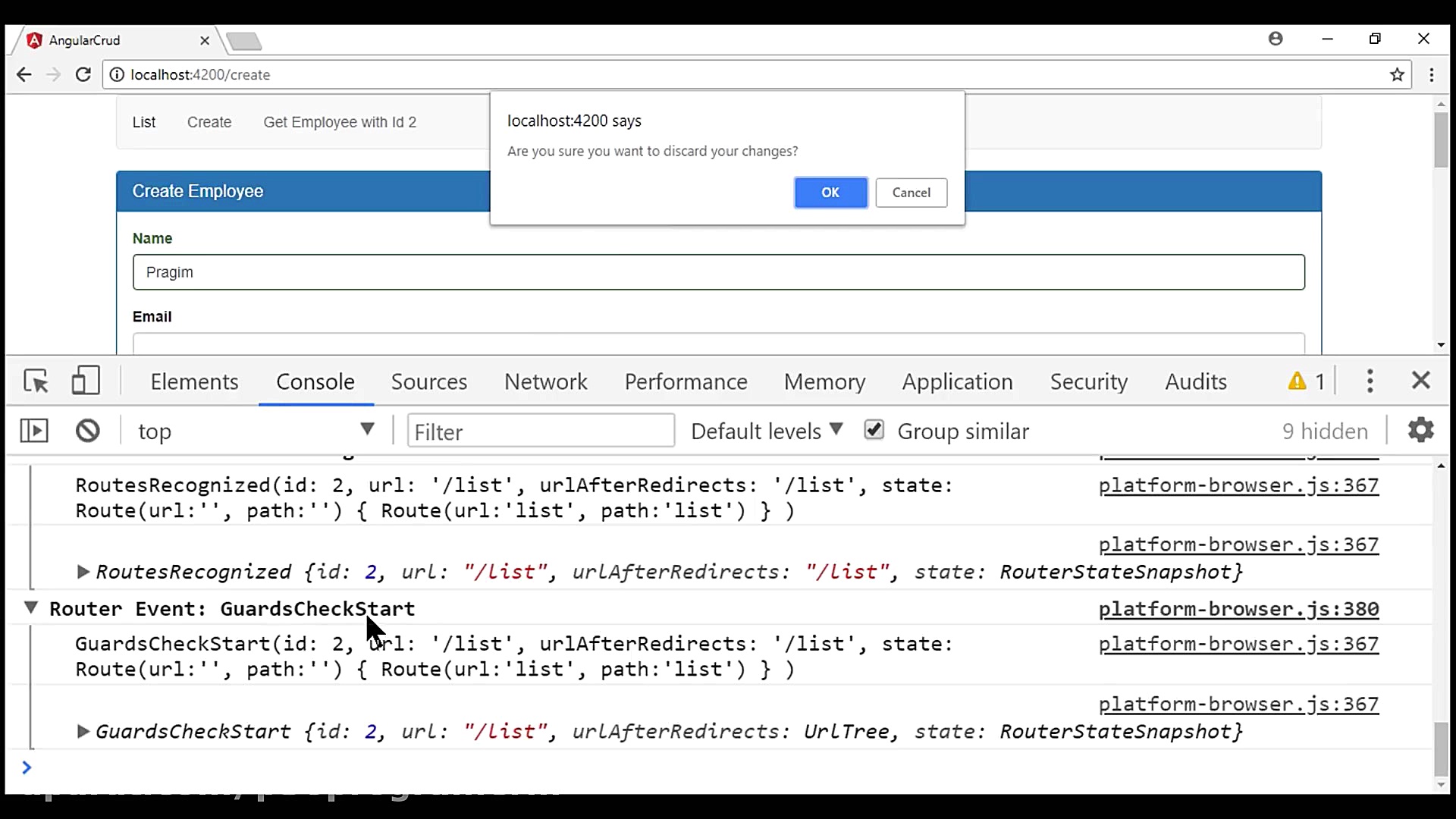Switch to the Network panel
The height and width of the screenshot is (819, 1456).
click(546, 381)
